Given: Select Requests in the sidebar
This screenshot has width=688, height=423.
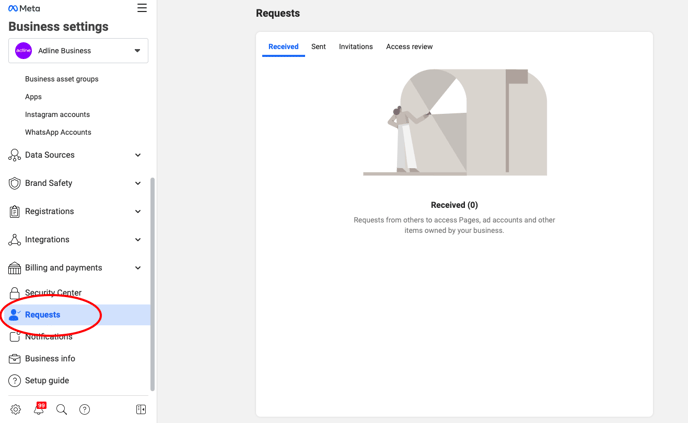Looking at the screenshot, I should [x=75, y=315].
